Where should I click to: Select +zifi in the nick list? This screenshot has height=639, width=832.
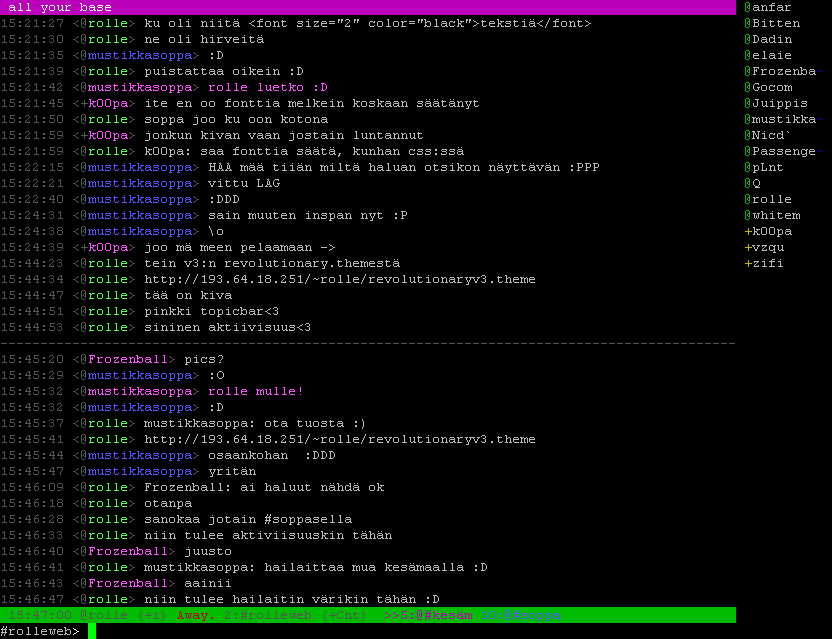[x=764, y=263]
